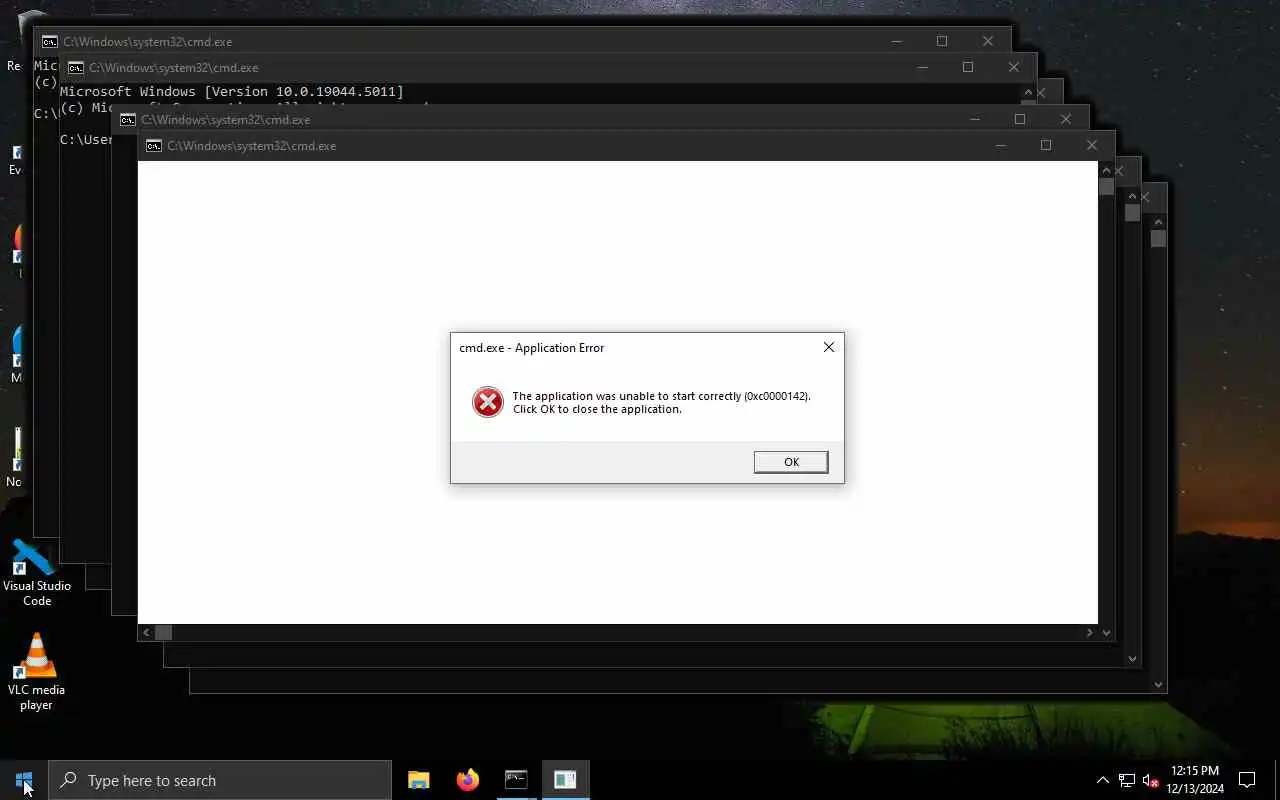Screen dimensions: 1280x800
Task: Open Firefox from the taskbar
Action: pos(467,780)
